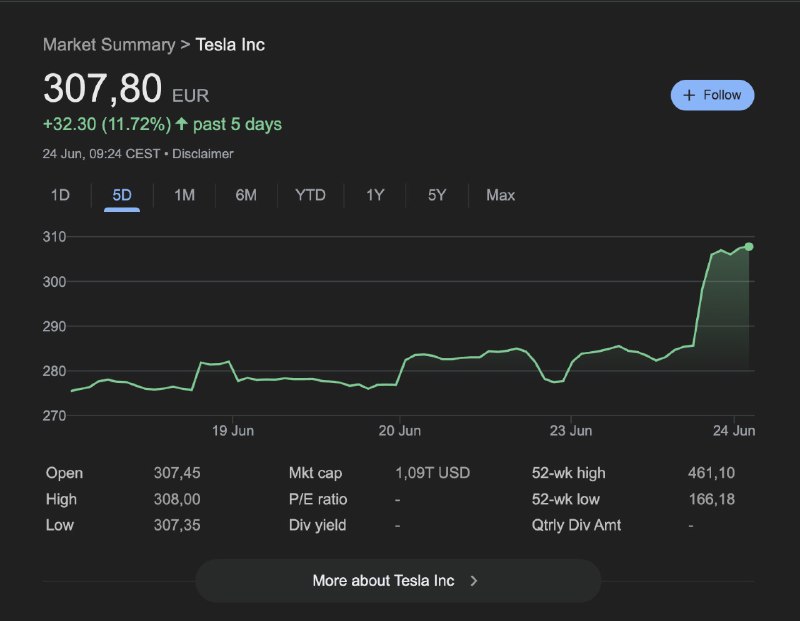Switch chart to 6M range

click(x=246, y=195)
